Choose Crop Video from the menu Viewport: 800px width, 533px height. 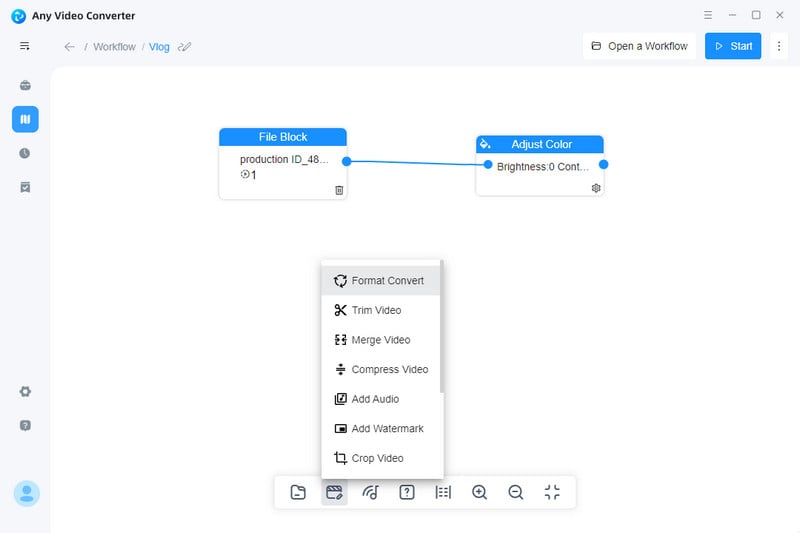(x=381, y=458)
